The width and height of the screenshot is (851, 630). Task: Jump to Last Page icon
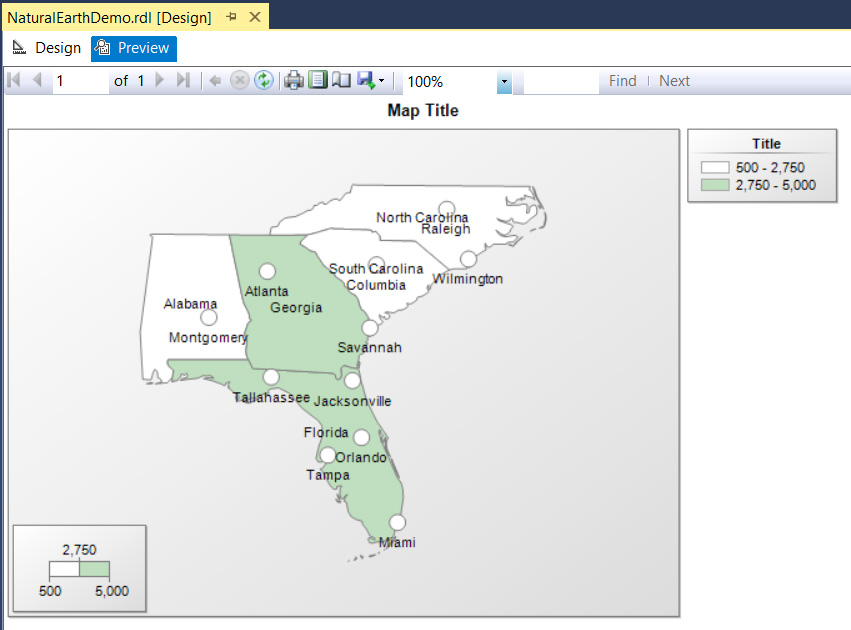coord(183,81)
